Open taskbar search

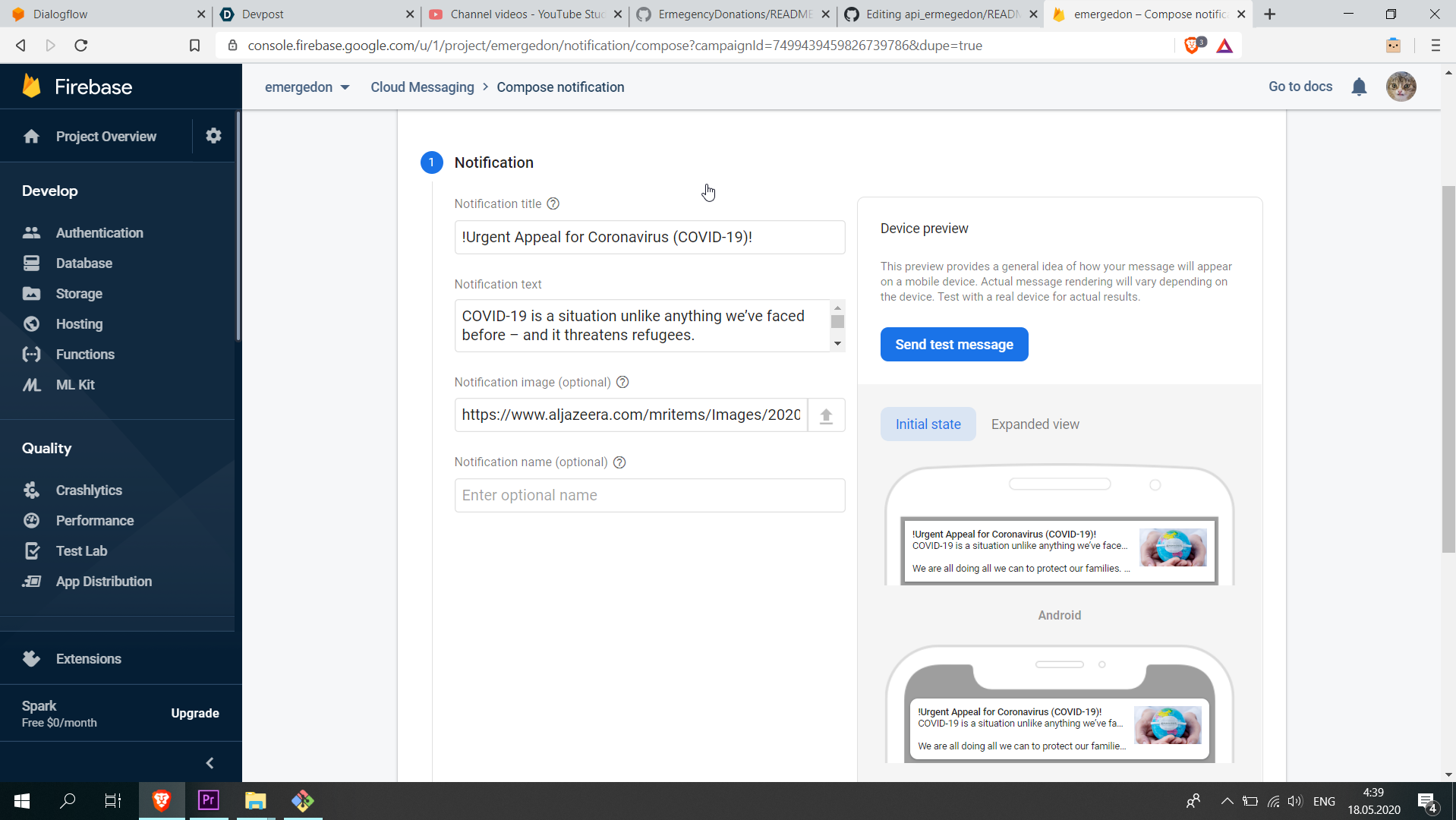[68, 800]
